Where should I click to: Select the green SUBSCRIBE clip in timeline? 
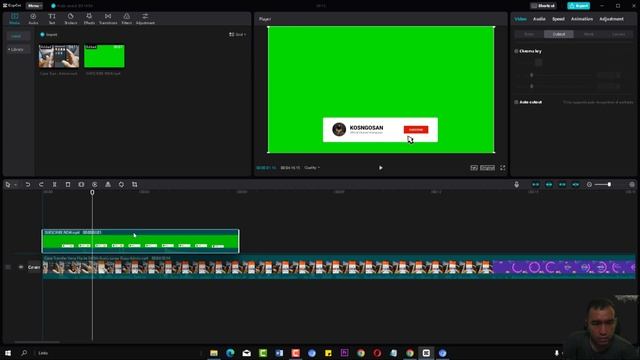(x=140, y=241)
